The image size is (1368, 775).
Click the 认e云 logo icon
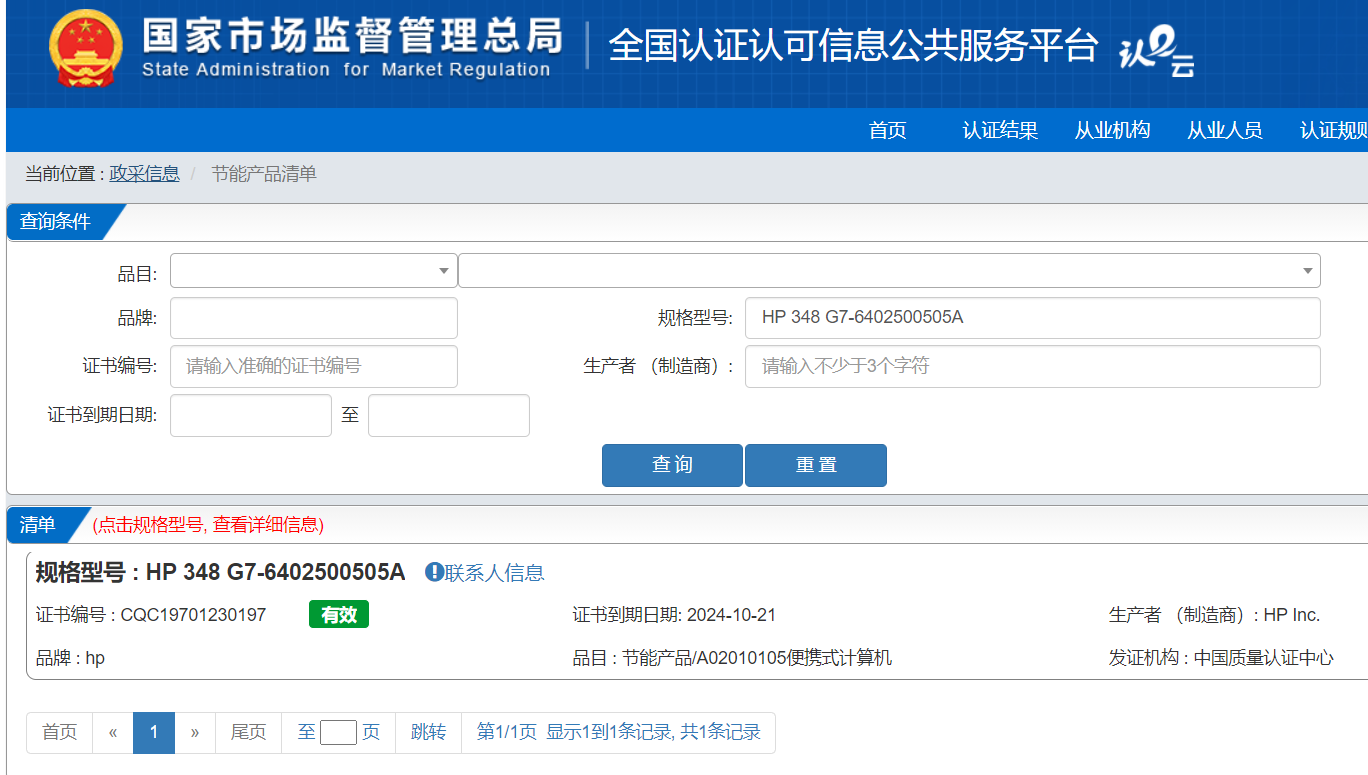pyautogui.click(x=1157, y=52)
